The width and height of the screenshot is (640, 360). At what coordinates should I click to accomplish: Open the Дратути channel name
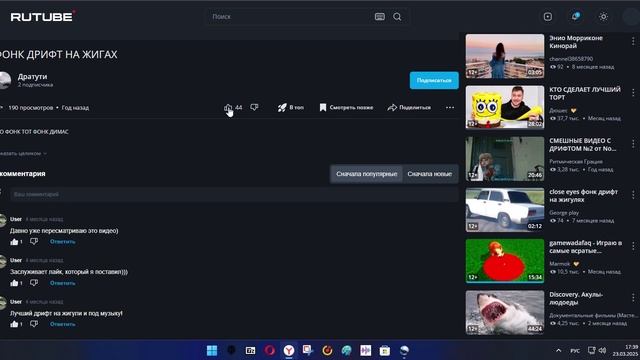coord(32,76)
